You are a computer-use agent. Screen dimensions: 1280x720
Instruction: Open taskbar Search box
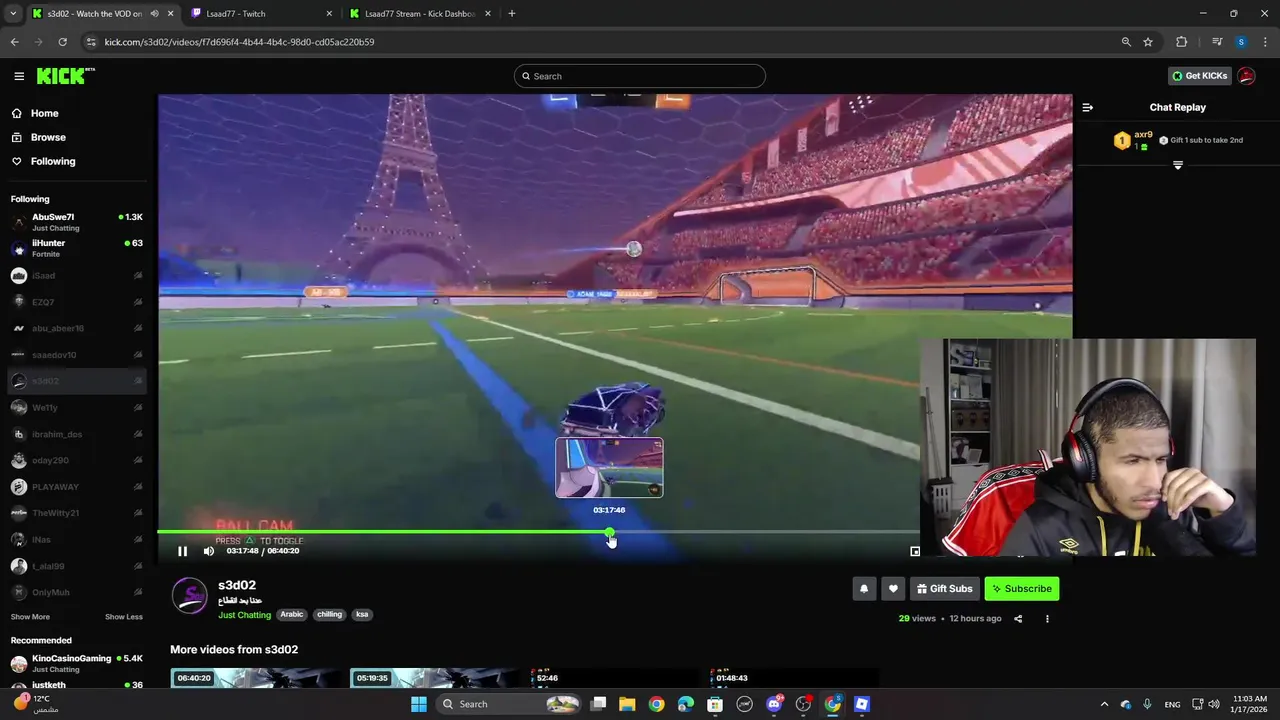[x=510, y=704]
